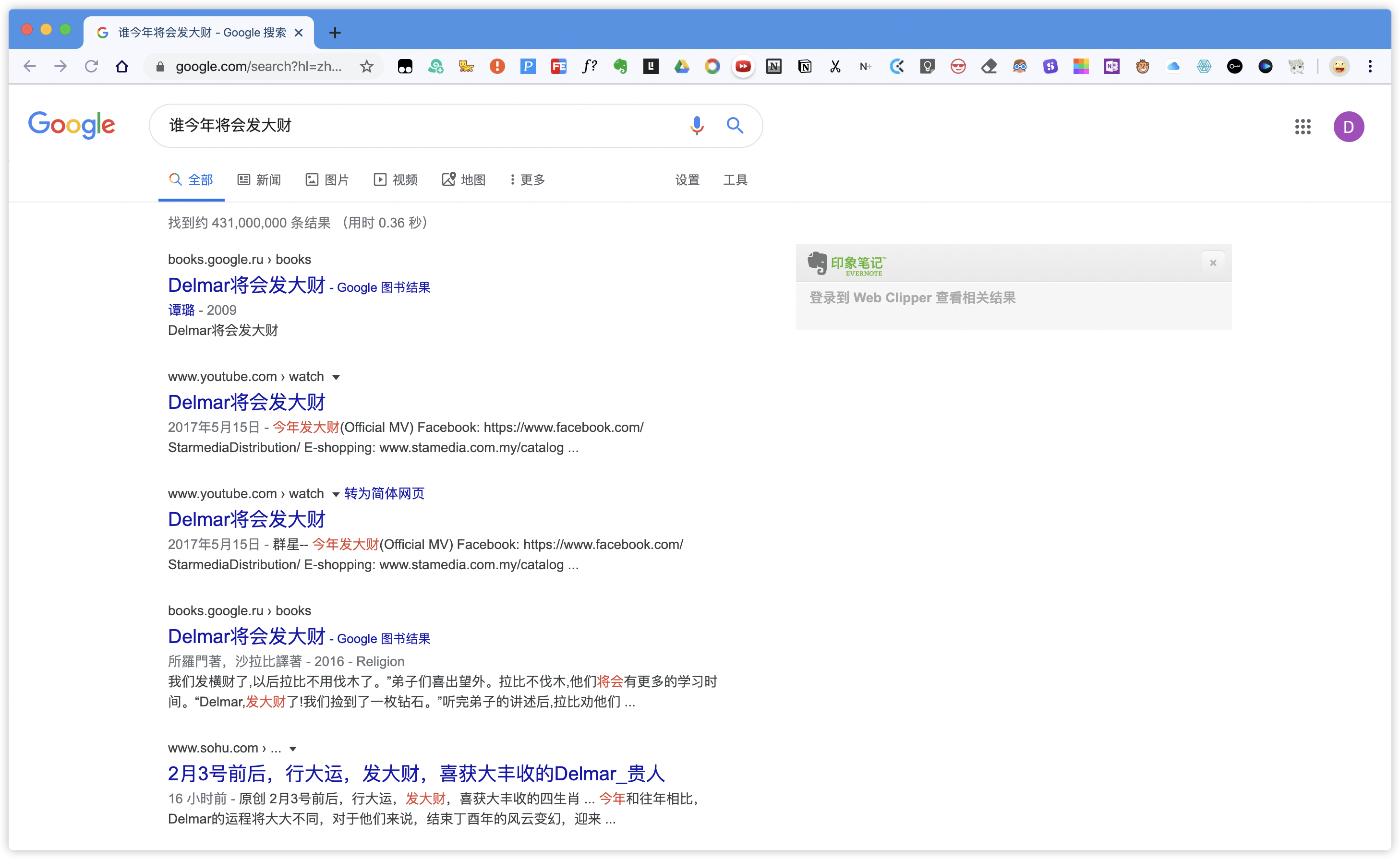This screenshot has height=859, width=1400.
Task: Click the blue P extension icon
Action: click(x=528, y=67)
